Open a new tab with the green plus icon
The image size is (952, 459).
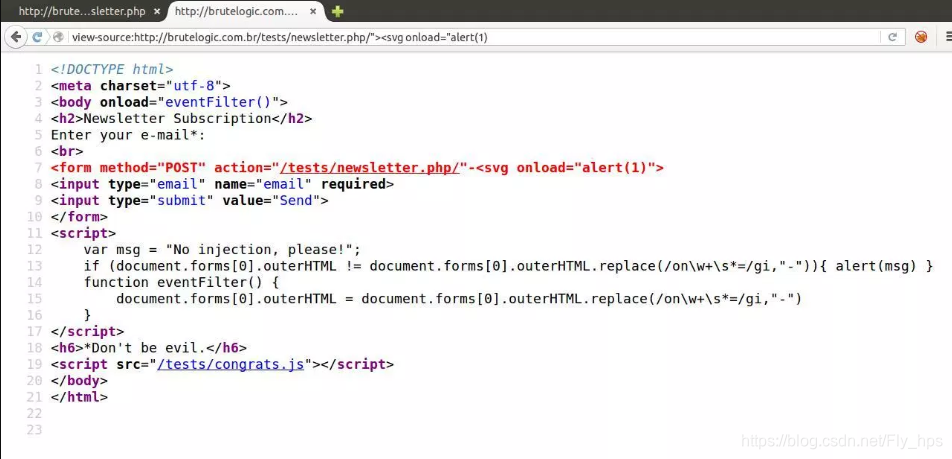(x=338, y=12)
